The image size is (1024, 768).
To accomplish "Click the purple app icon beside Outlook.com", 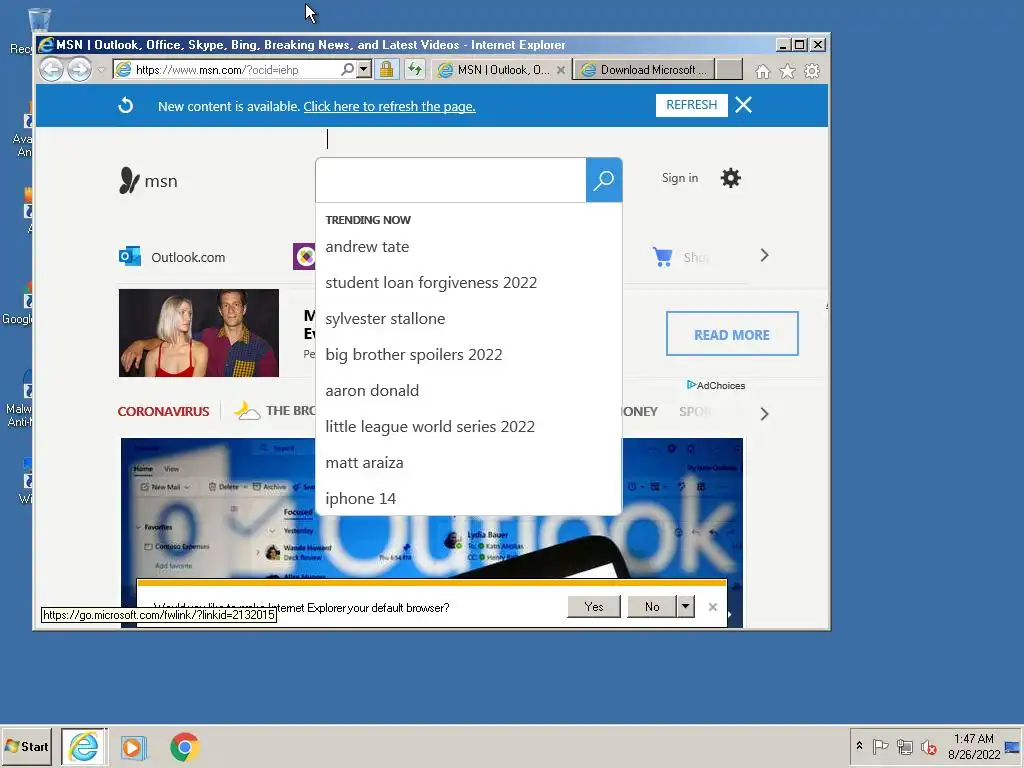I will coord(304,257).
